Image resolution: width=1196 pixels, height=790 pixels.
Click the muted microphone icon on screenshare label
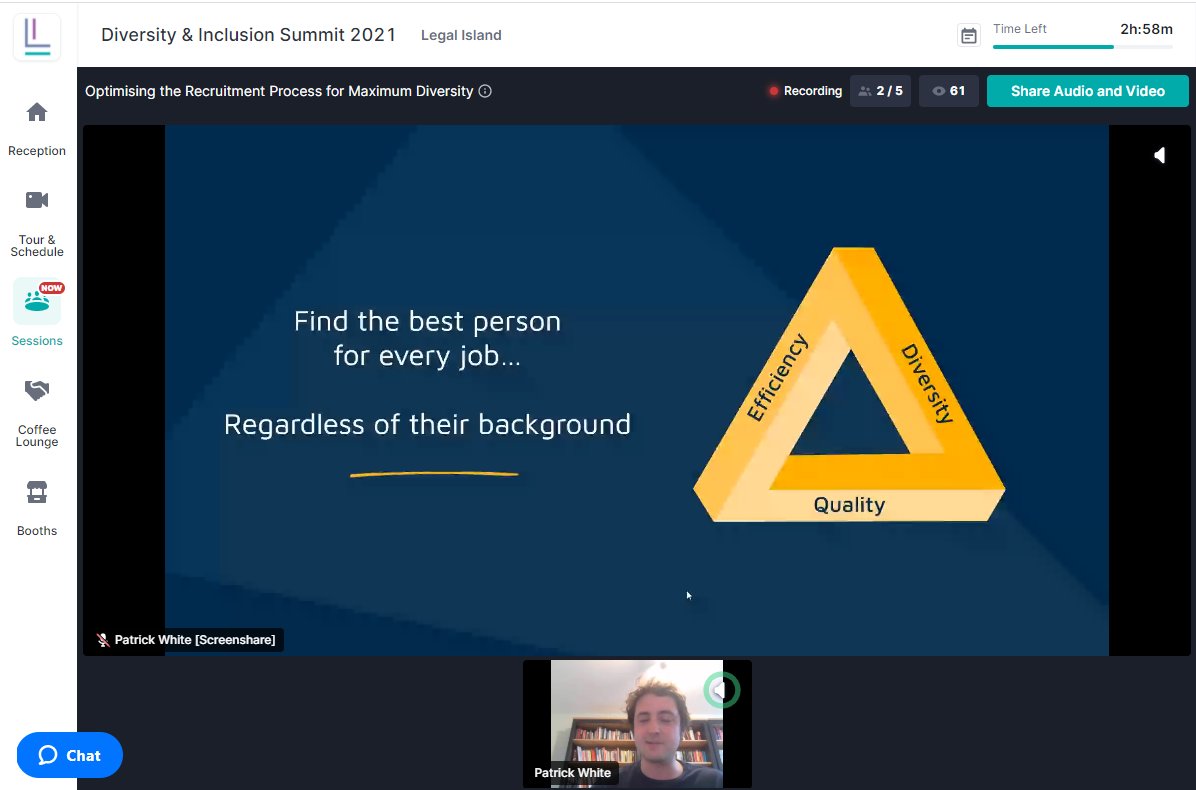click(x=103, y=640)
